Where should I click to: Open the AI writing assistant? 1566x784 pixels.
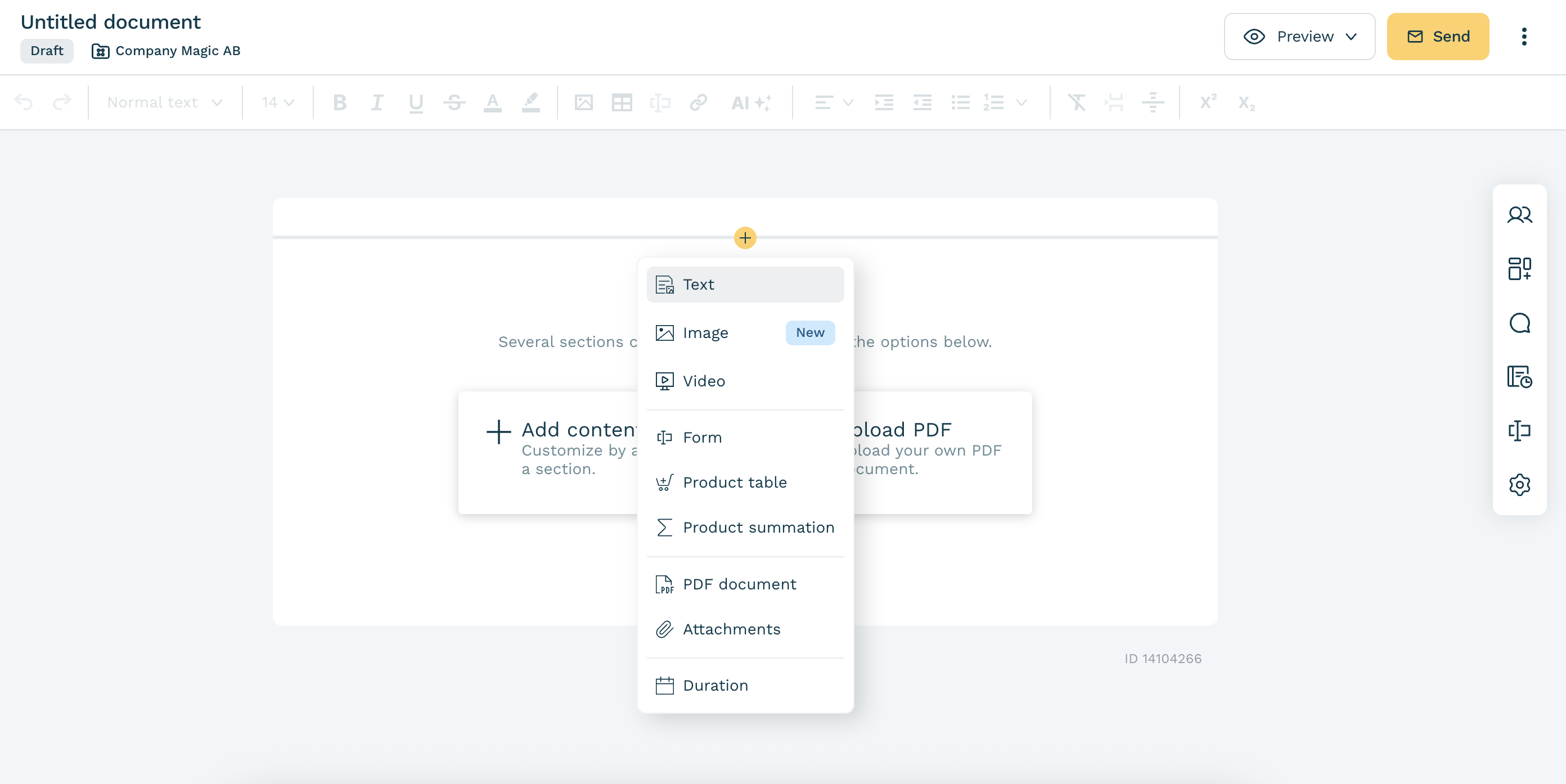[751, 103]
